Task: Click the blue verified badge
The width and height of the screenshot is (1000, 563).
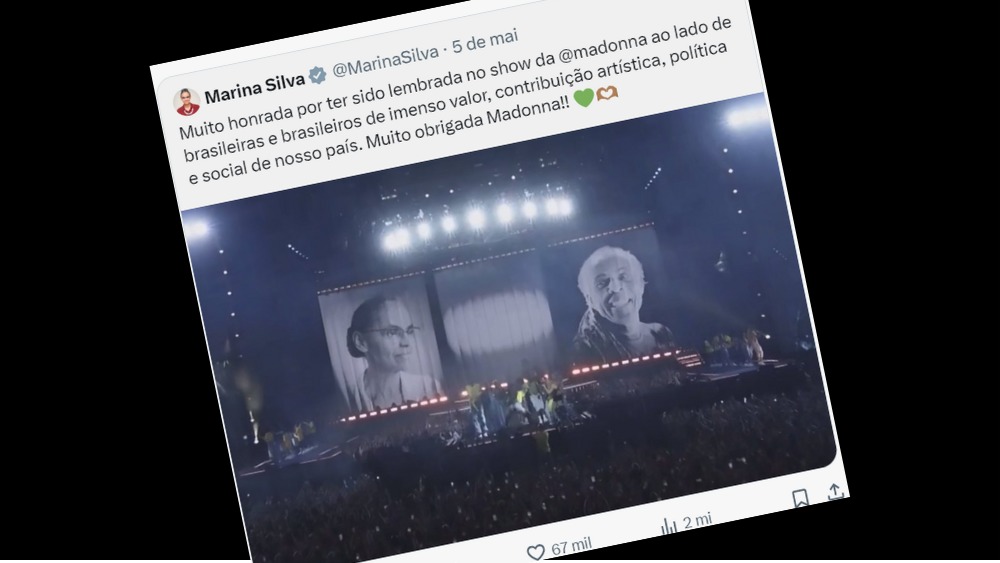Action: [x=318, y=75]
